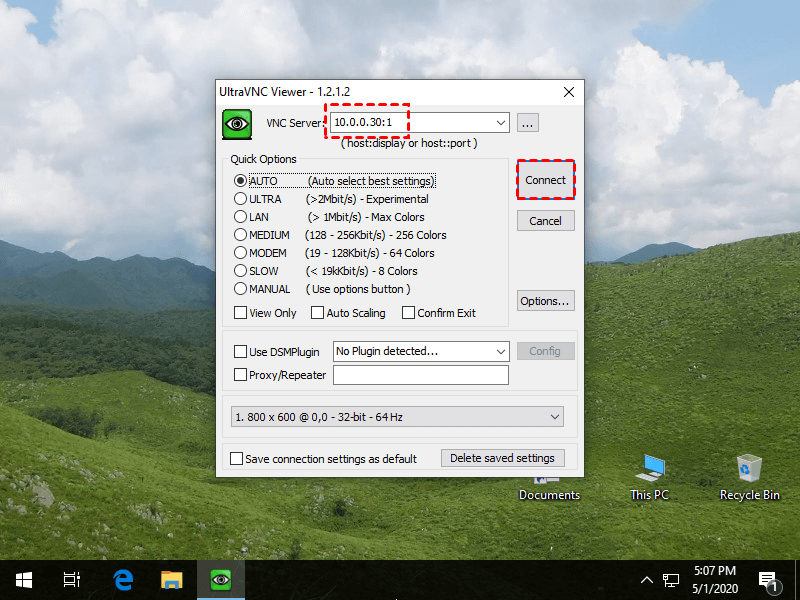
Task: Click the green UltraVNC eye logo
Action: pyautogui.click(x=237, y=124)
